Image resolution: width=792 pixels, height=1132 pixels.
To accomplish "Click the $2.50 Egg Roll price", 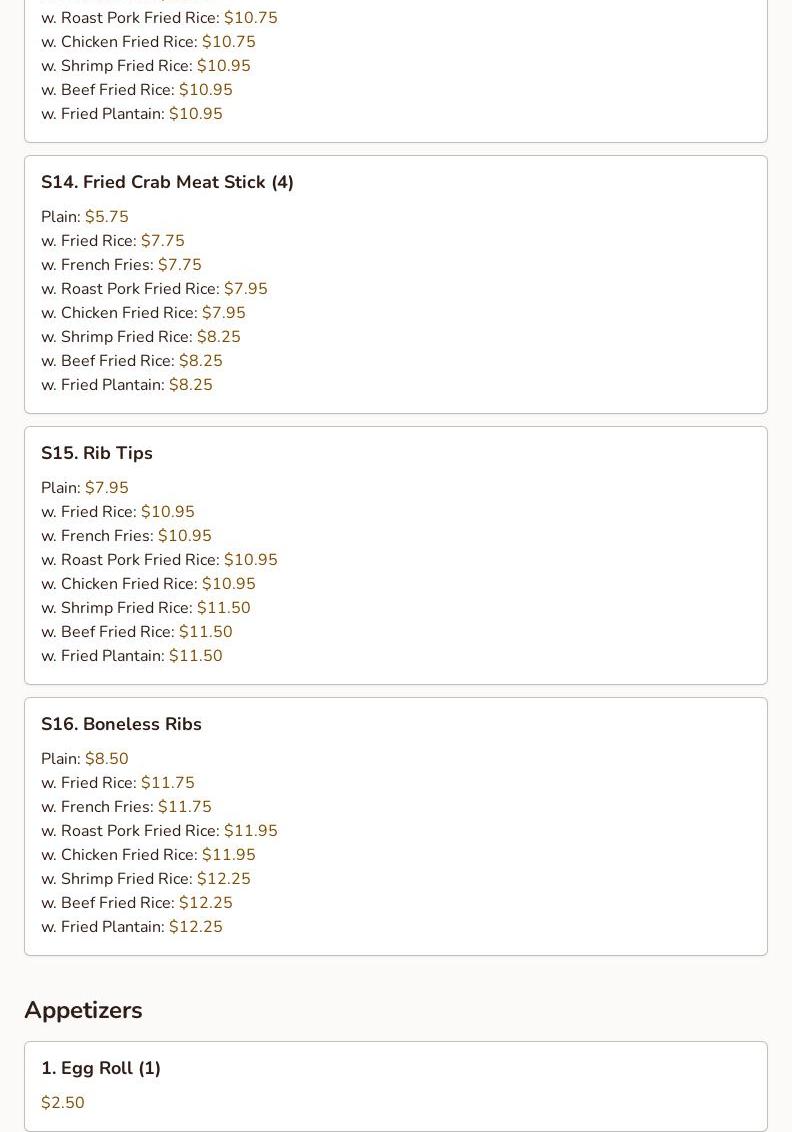I will pos(63,1102).
